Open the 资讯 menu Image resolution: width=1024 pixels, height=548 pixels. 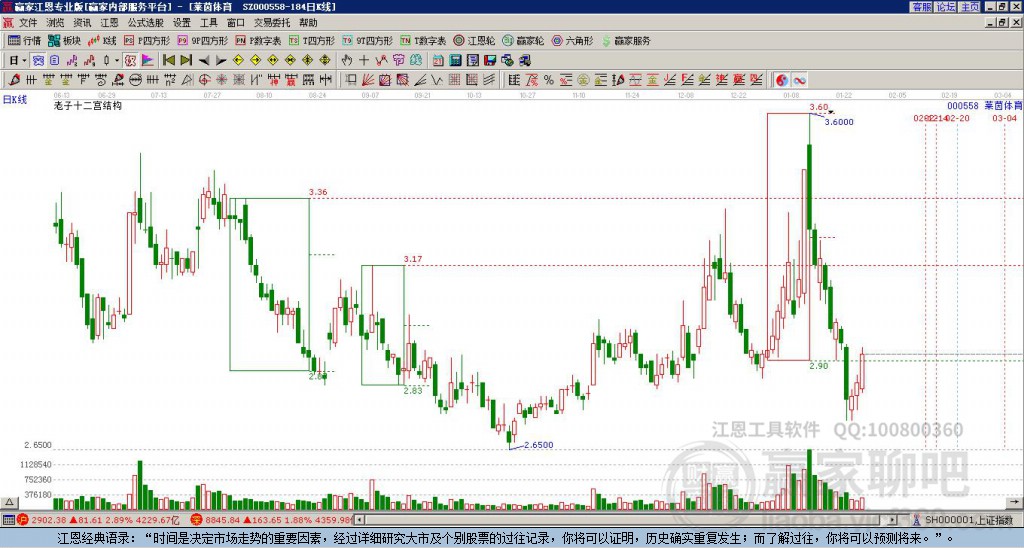point(82,23)
